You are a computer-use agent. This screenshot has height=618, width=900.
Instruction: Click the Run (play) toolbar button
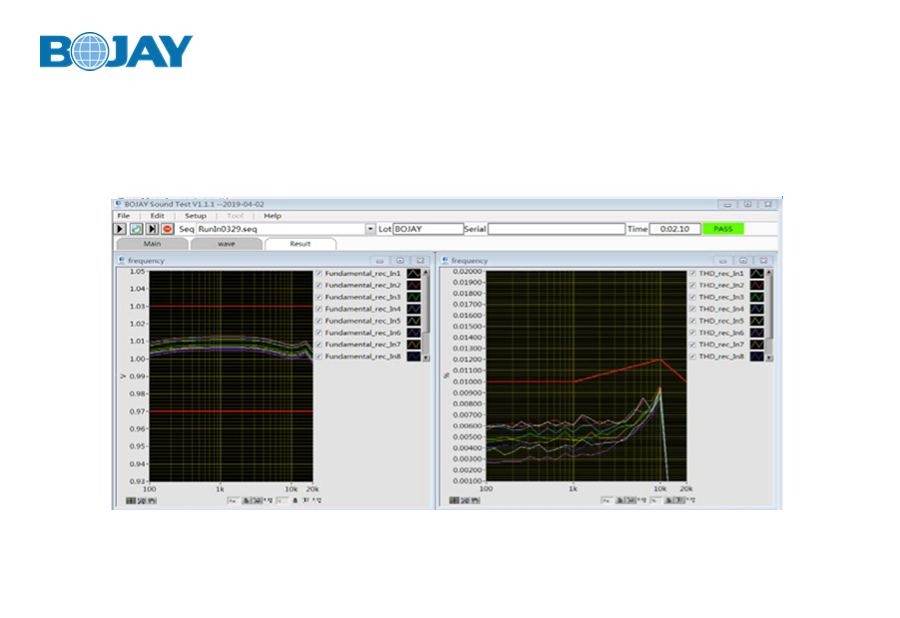pyautogui.click(x=120, y=229)
